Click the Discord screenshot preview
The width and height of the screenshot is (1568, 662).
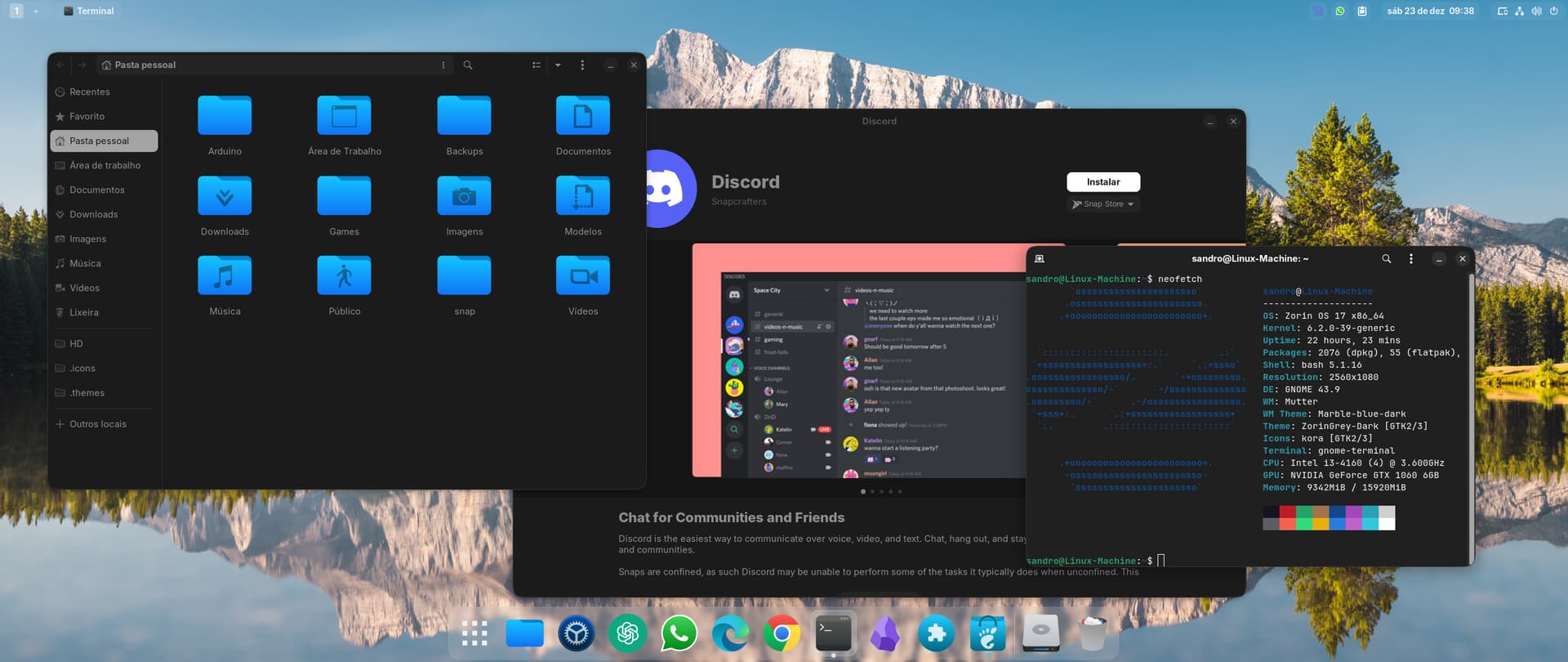click(x=858, y=360)
